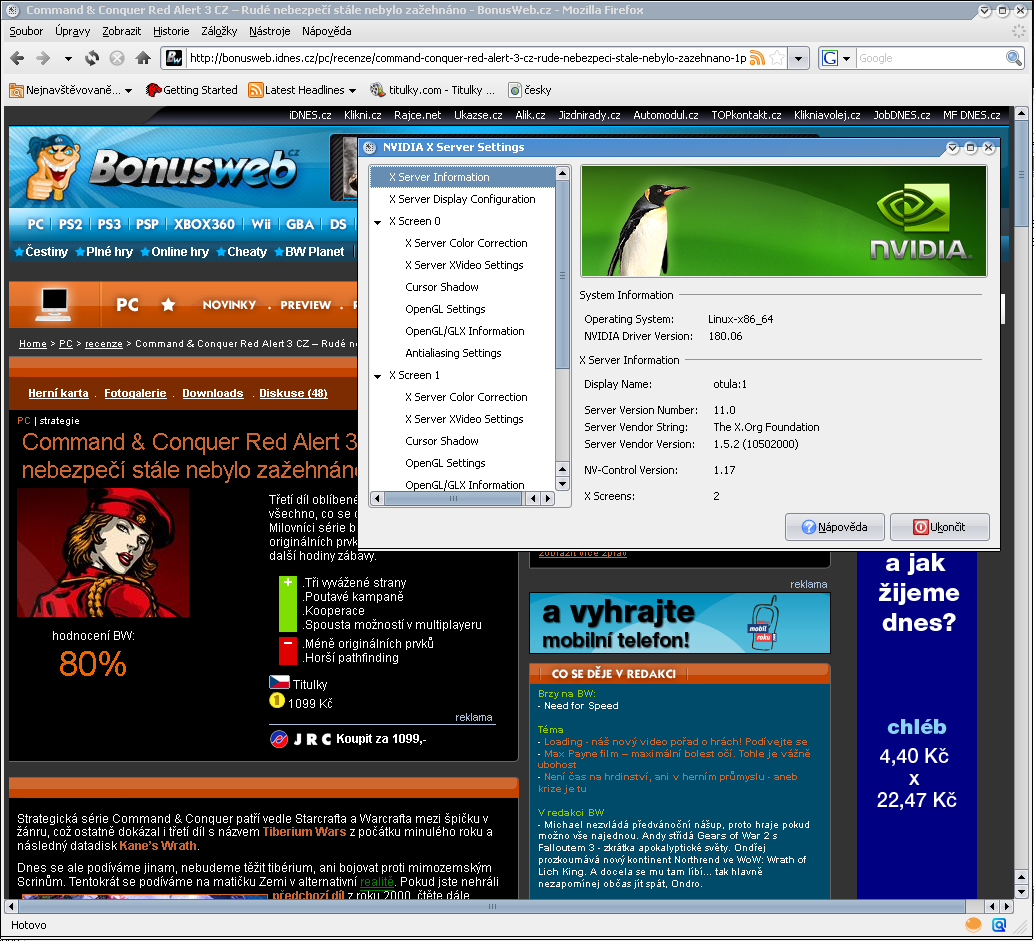Bookmark this page with the star icon
This screenshot has height=941, width=1034.
[777, 58]
